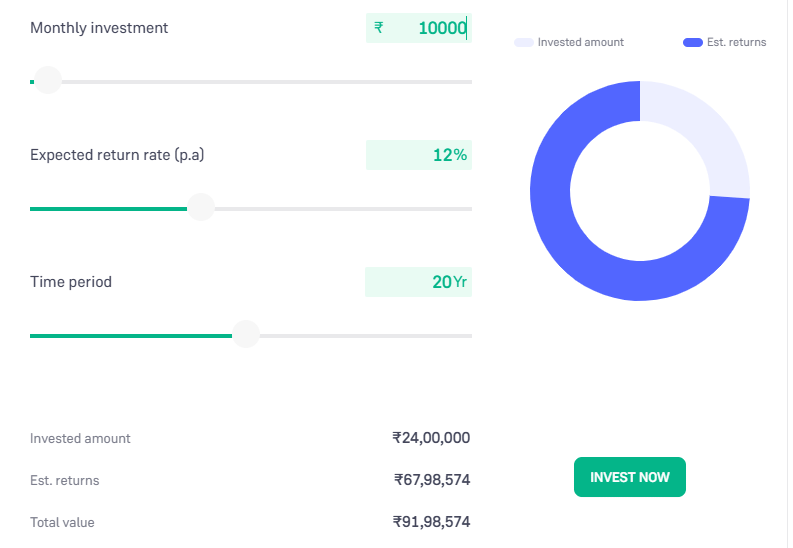Screen dimensions: 793x548
Task: Click the Invested amount legend color swatch
Action: click(x=524, y=42)
